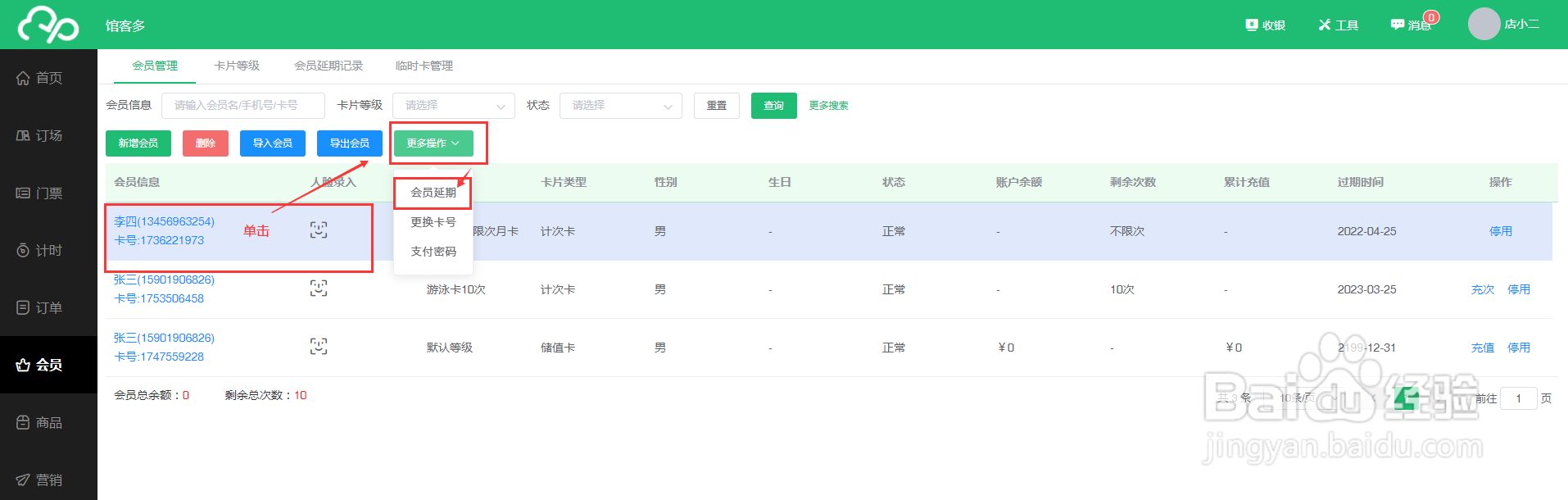Click 充值 in the 默认等级 row
This screenshot has width=1568, height=500.
click(1483, 348)
